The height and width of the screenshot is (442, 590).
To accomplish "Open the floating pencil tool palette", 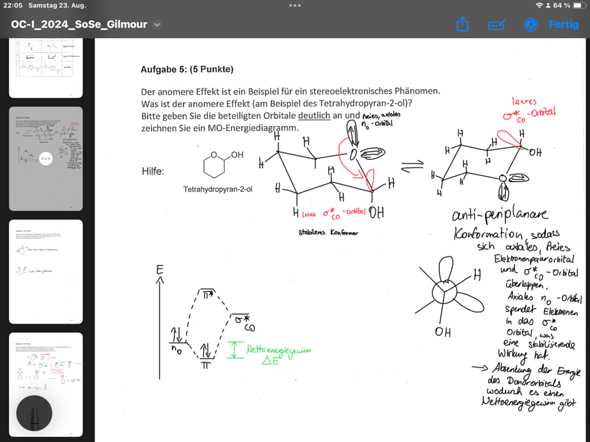I will [x=34, y=413].
